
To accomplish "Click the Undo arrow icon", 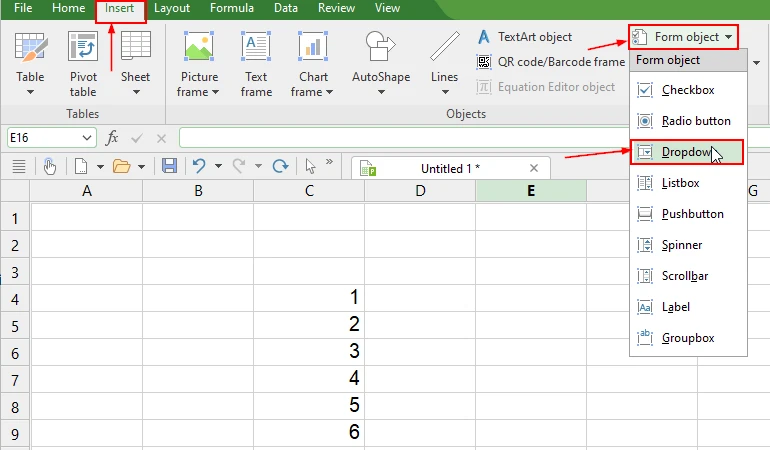I will (x=200, y=166).
